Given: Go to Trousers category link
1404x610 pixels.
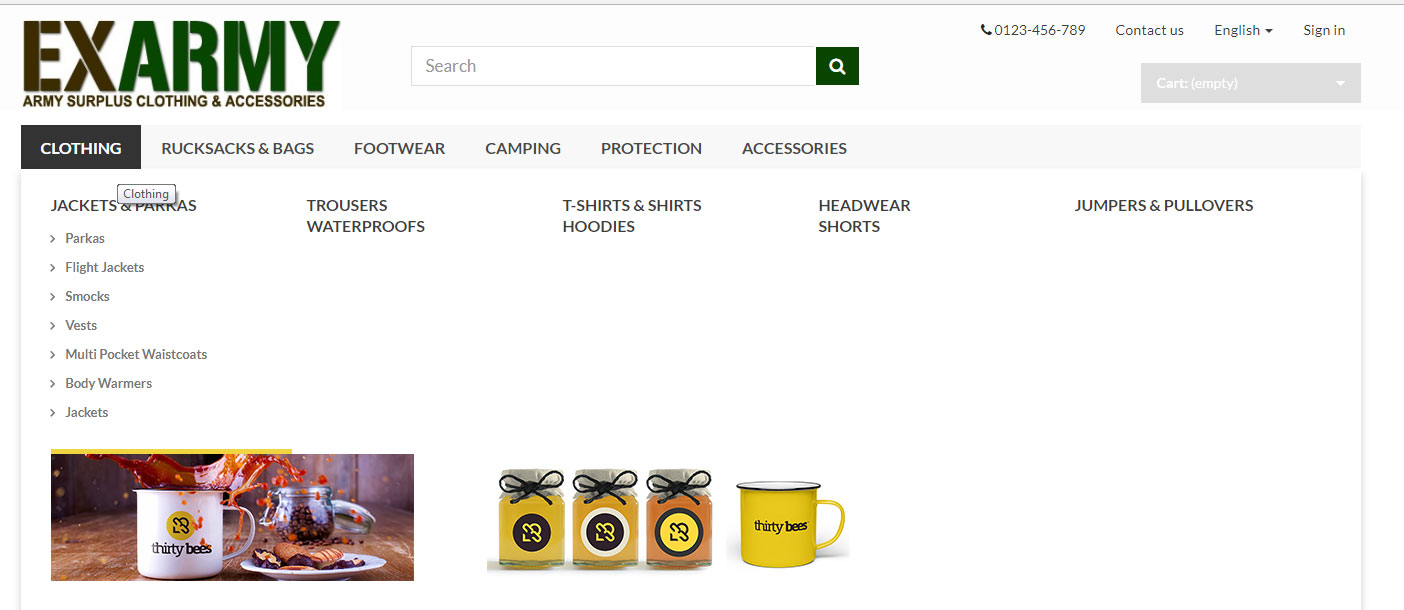Looking at the screenshot, I should [x=347, y=205].
